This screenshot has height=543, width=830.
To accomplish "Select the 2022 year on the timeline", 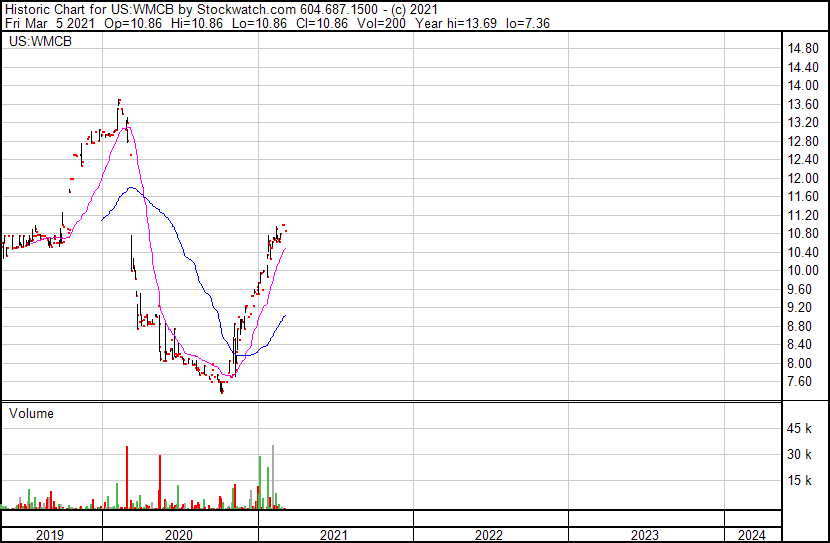I will coord(489,535).
